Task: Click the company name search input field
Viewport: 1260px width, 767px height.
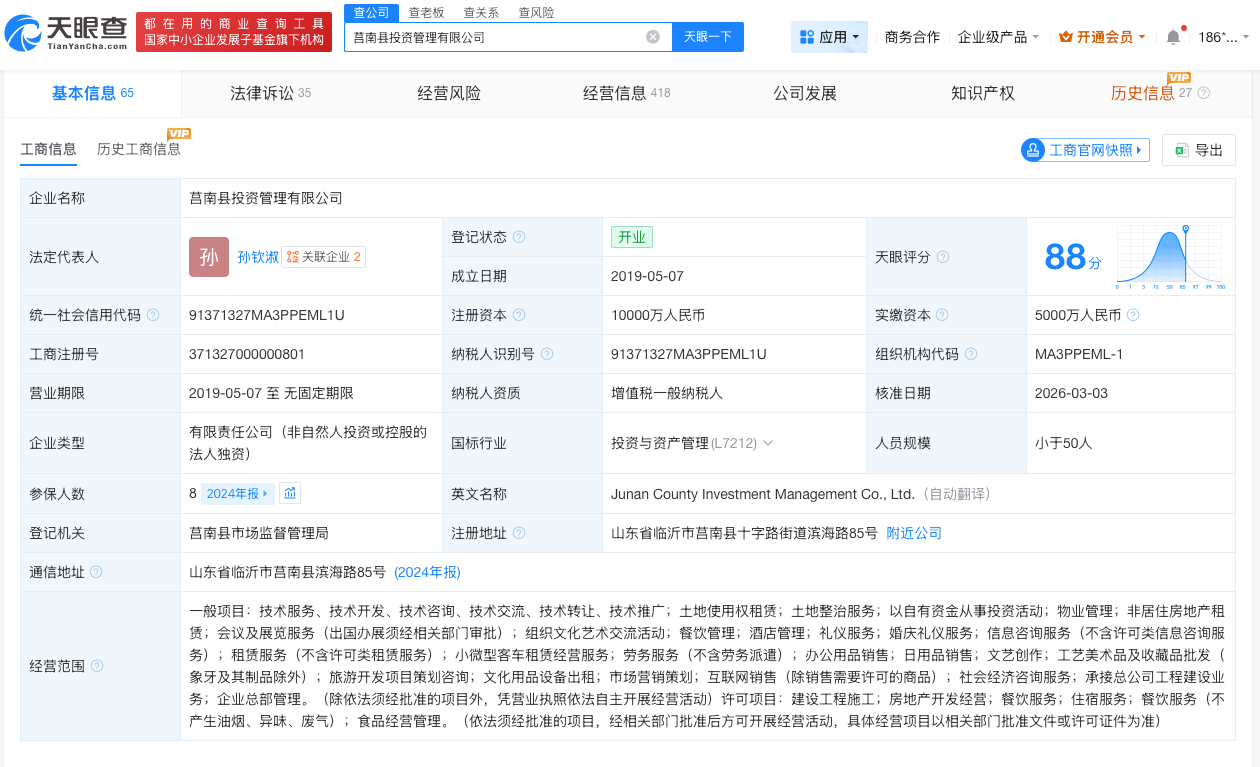Action: [x=495, y=37]
